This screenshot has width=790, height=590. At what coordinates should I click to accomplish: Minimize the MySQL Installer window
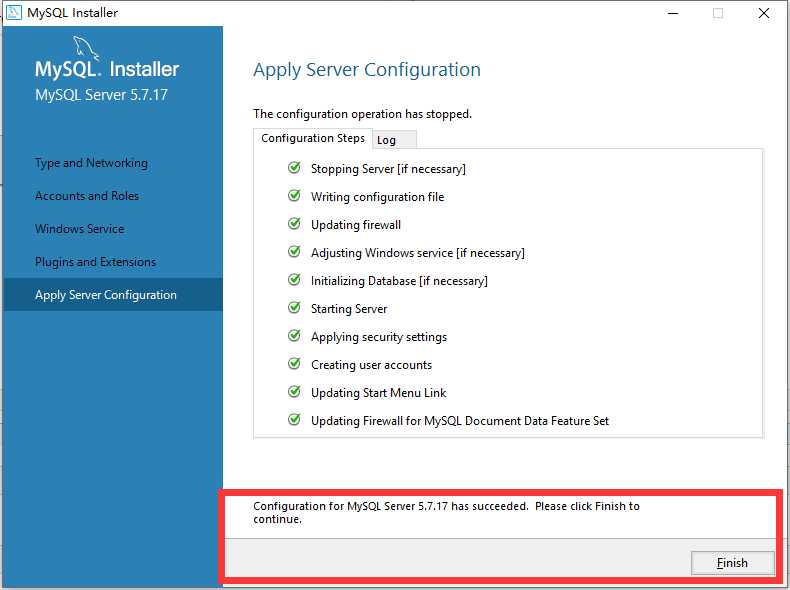pos(673,13)
